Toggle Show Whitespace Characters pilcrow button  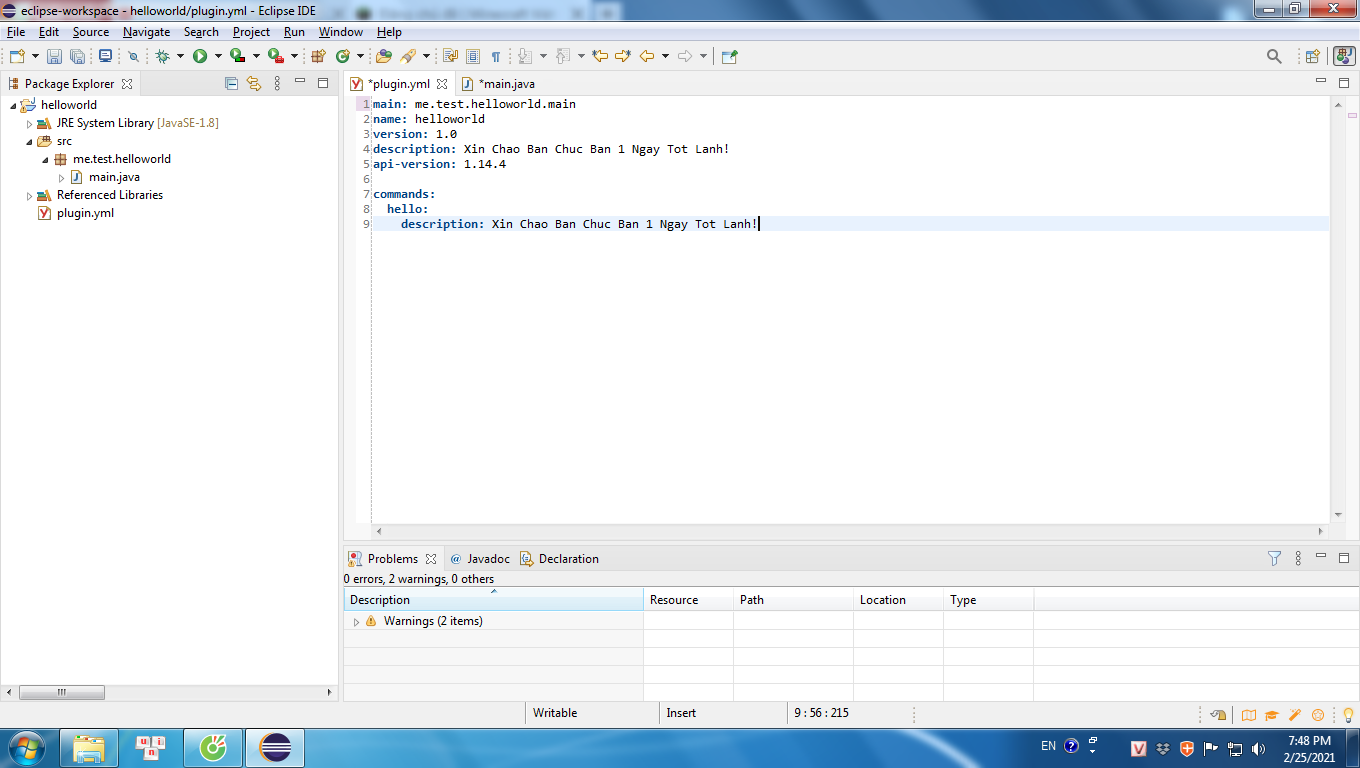[495, 57]
